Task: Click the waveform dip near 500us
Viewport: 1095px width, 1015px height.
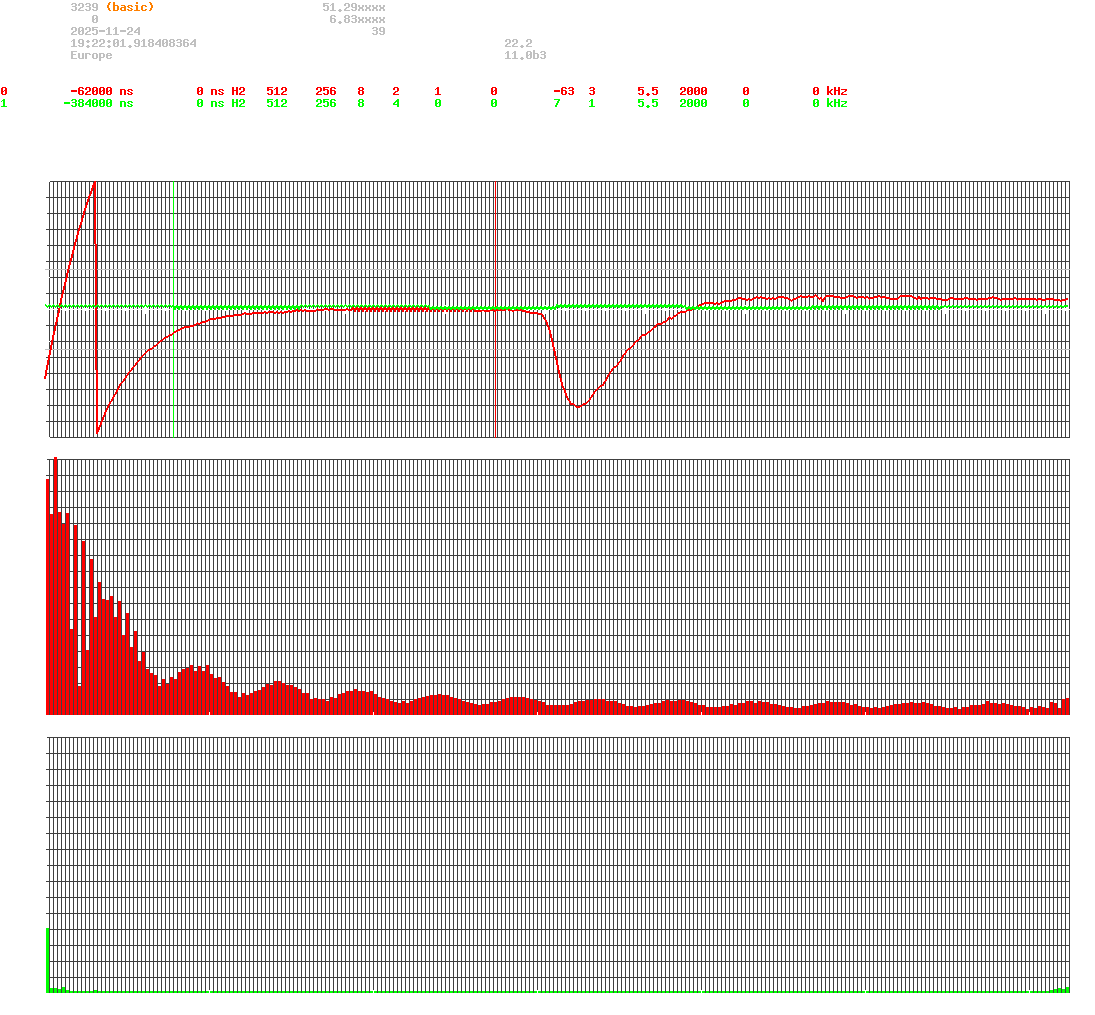Action: [x=577, y=405]
